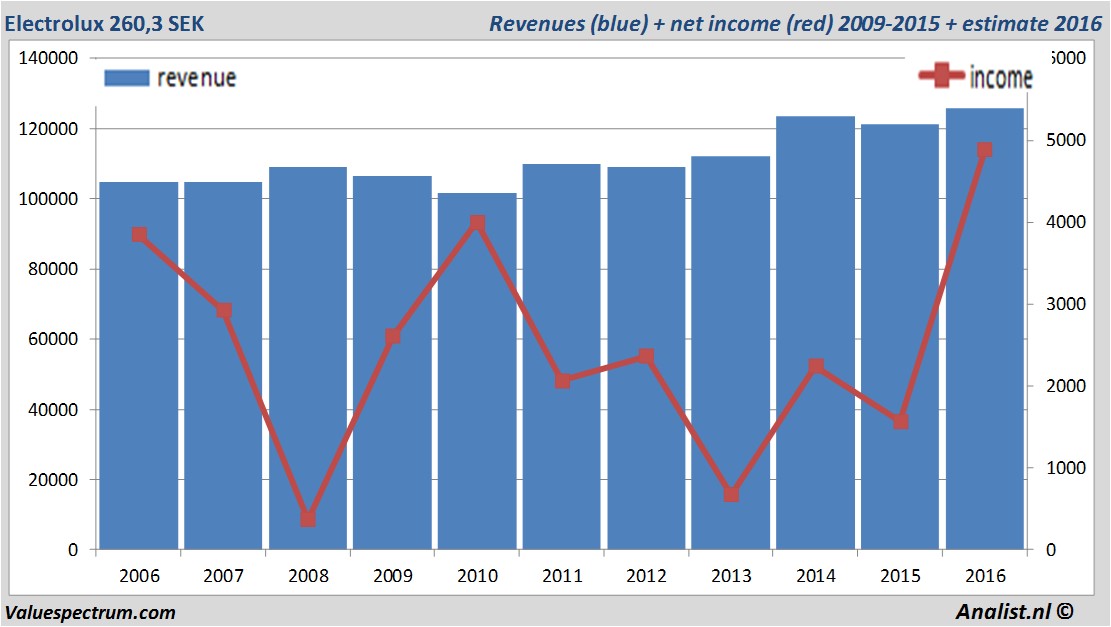Click the 140000 left axis label
The width and height of the screenshot is (1111, 627).
(49, 59)
